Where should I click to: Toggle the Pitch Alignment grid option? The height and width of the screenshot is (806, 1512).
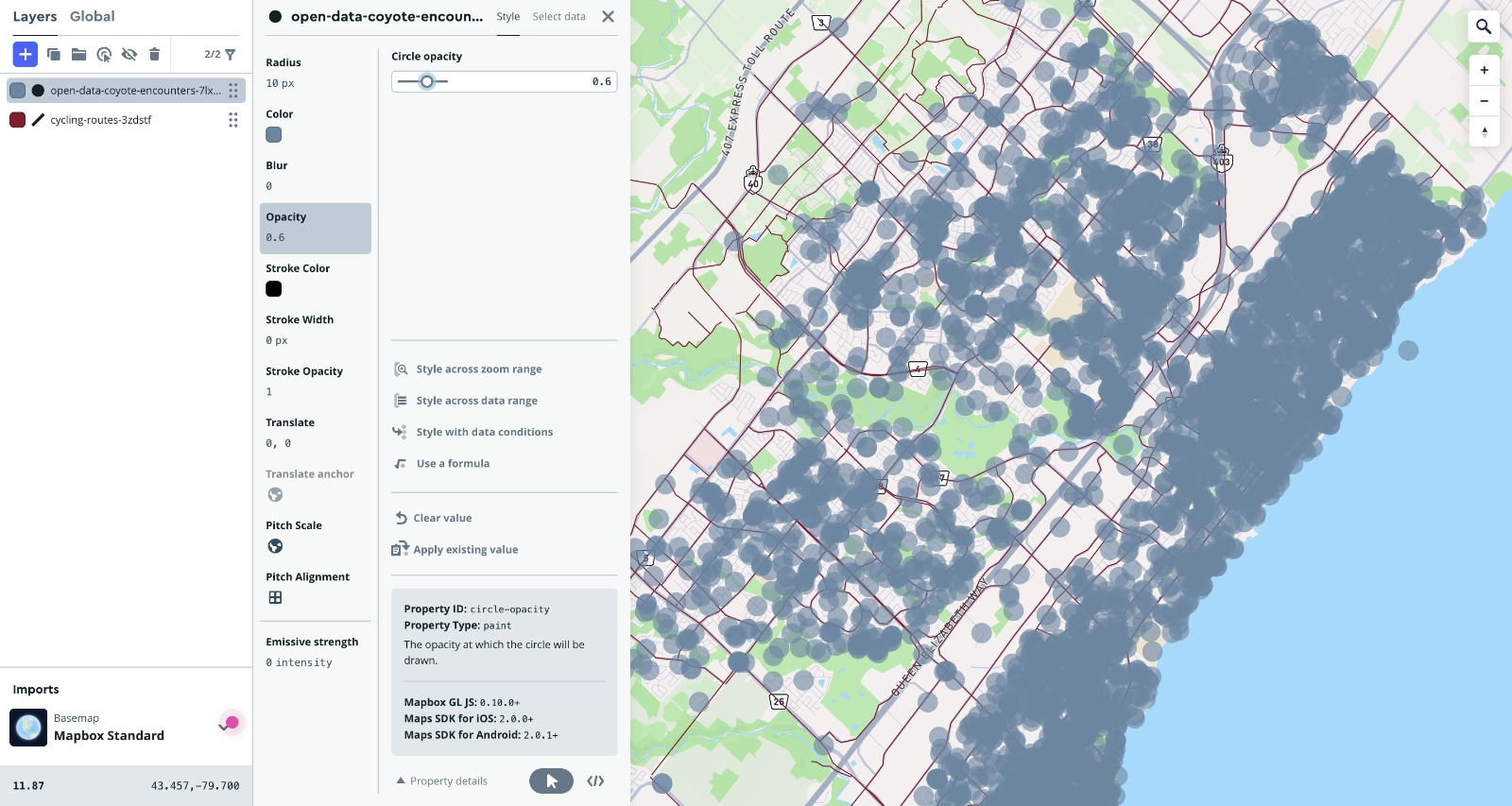pos(275,597)
